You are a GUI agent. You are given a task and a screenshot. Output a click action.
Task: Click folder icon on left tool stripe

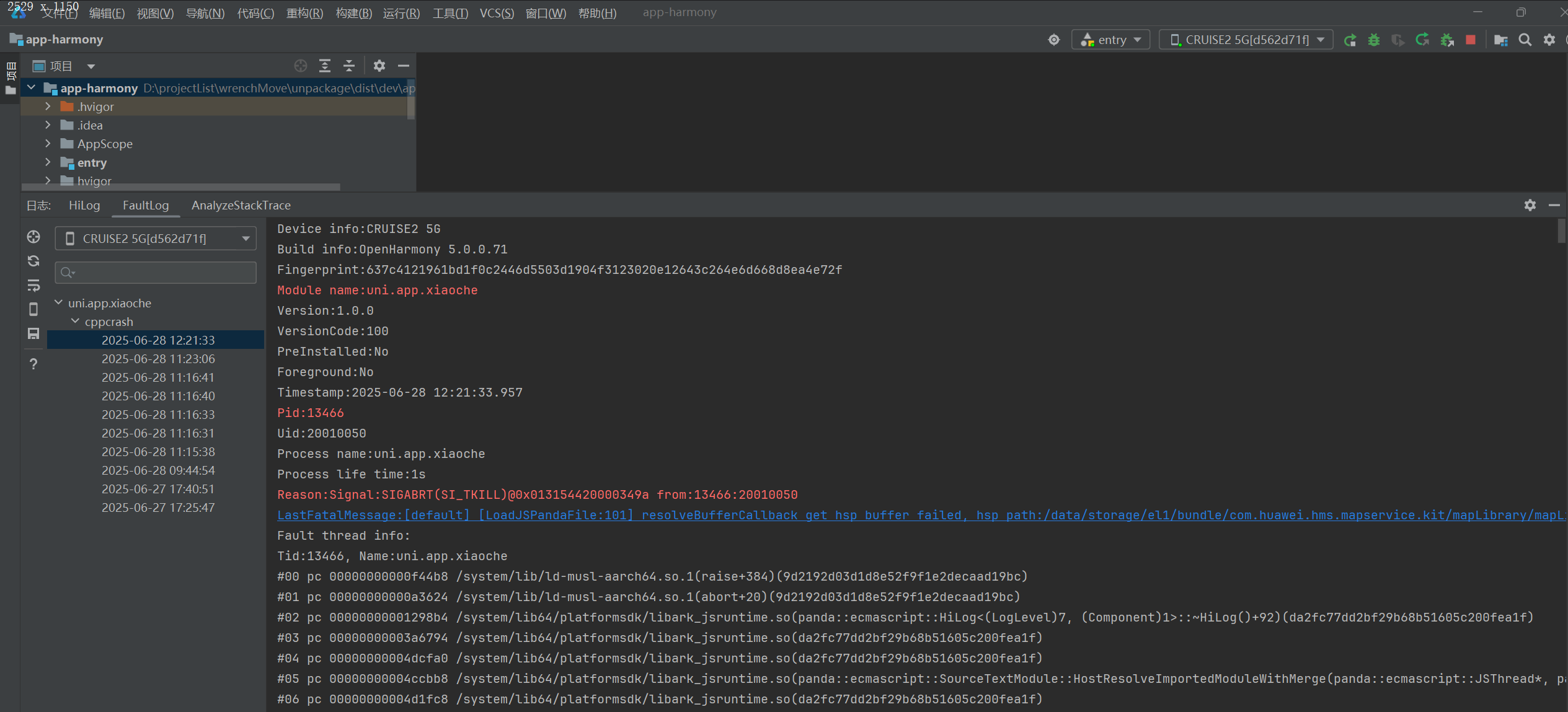[x=11, y=90]
